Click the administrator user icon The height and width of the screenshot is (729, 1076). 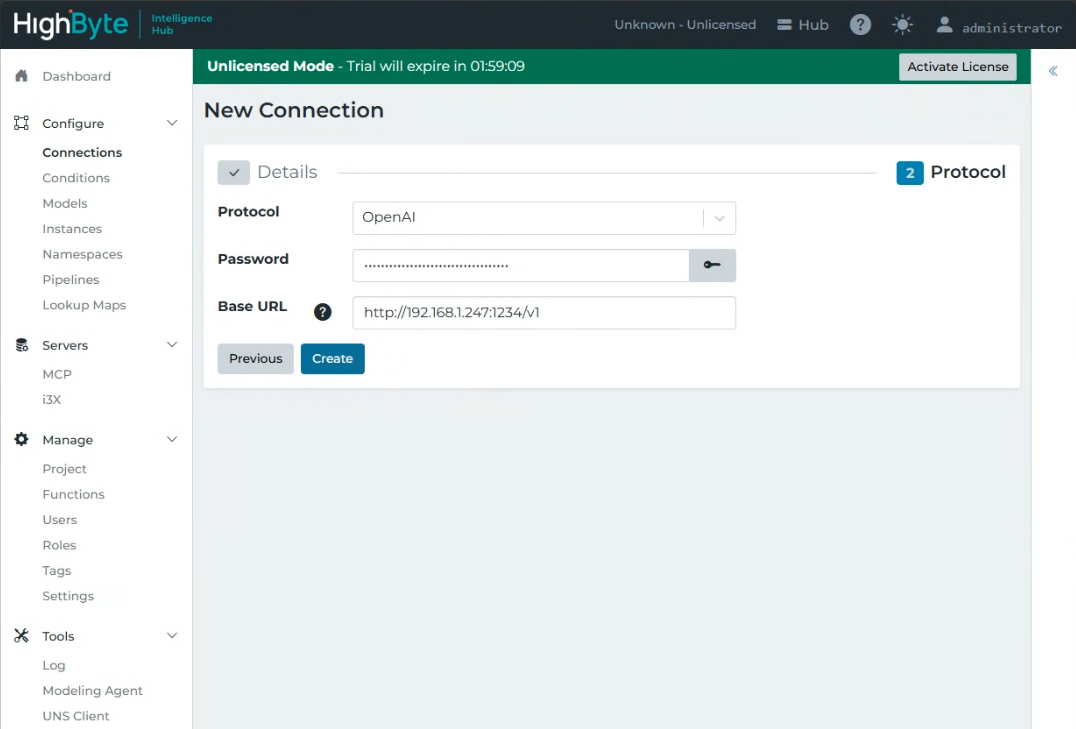944,25
